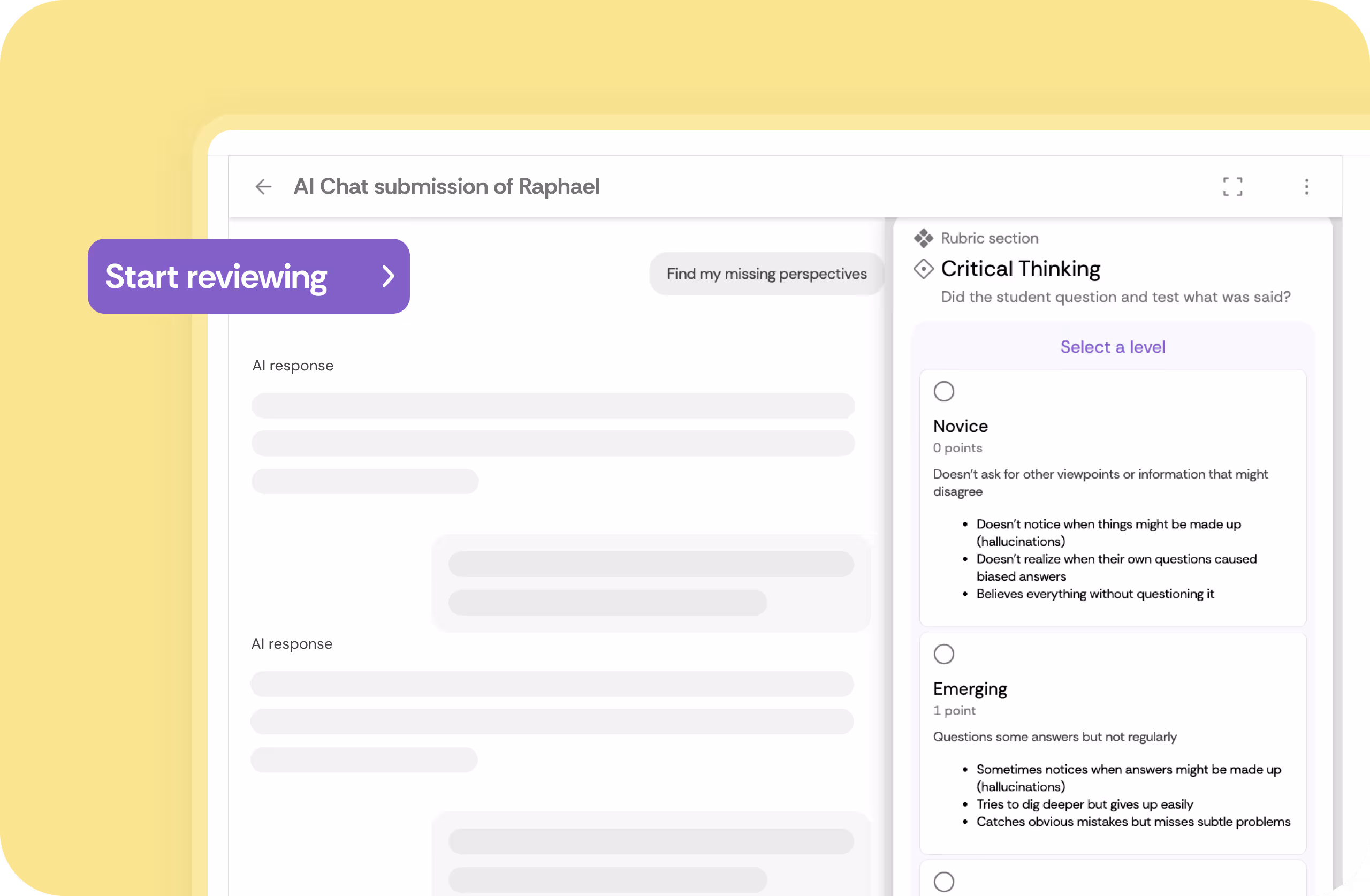Click chevron arrow on Start reviewing

click(x=389, y=276)
